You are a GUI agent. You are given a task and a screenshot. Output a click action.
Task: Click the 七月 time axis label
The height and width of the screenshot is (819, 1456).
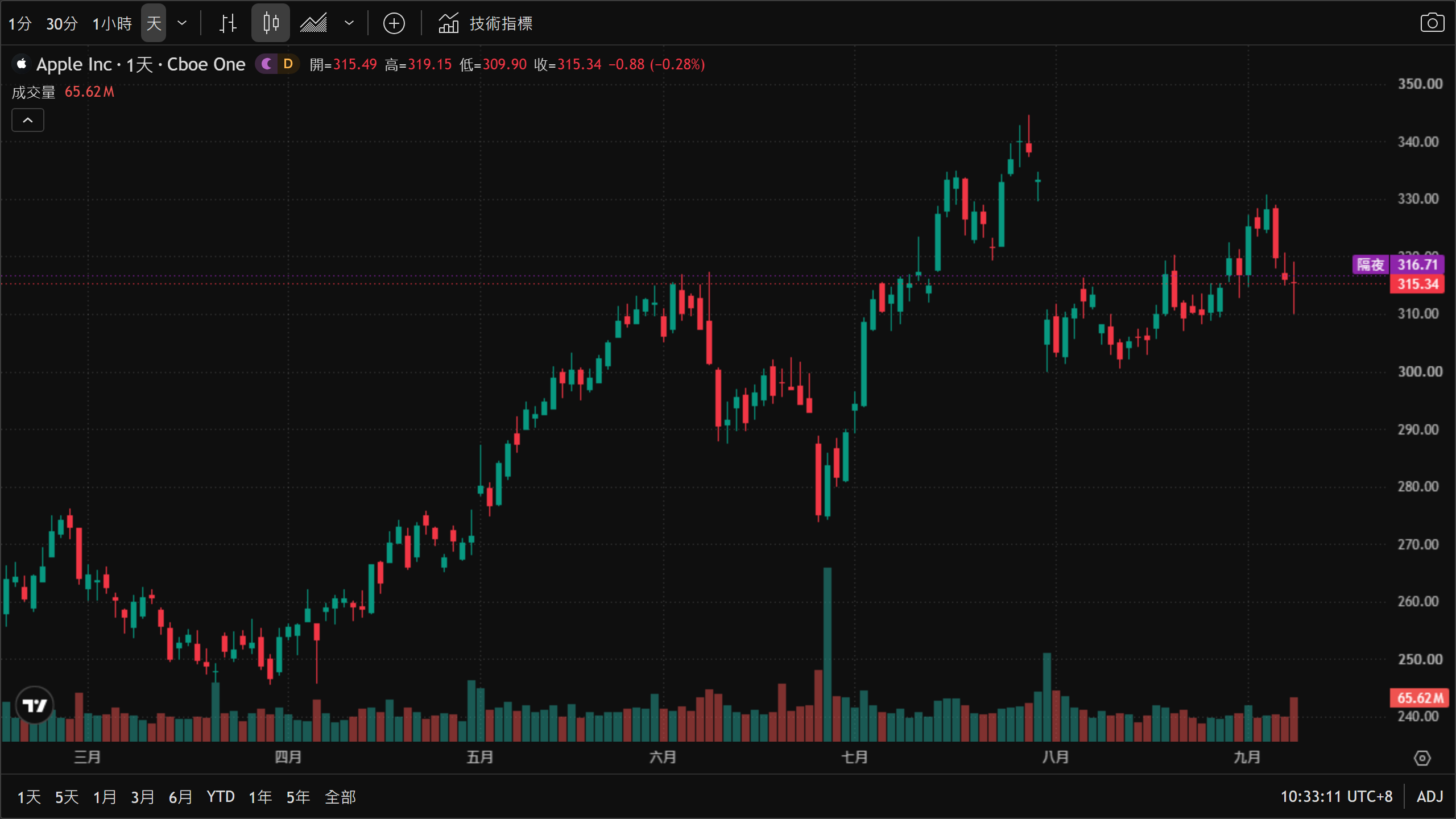tap(854, 757)
